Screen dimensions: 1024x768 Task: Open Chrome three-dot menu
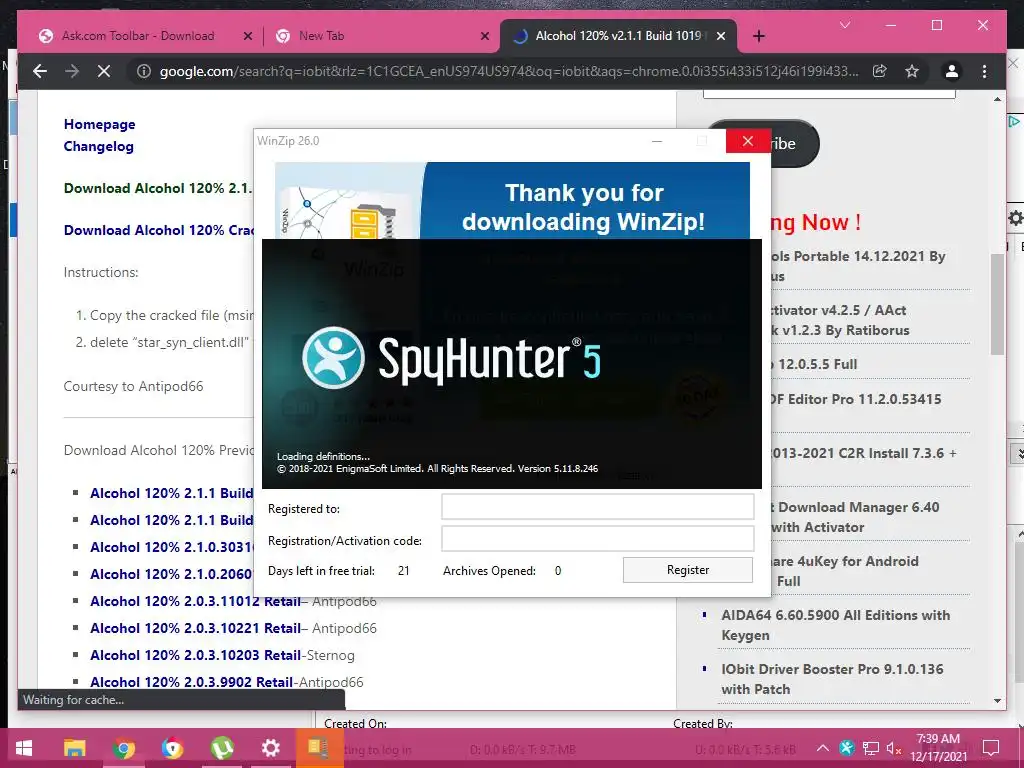coord(984,71)
